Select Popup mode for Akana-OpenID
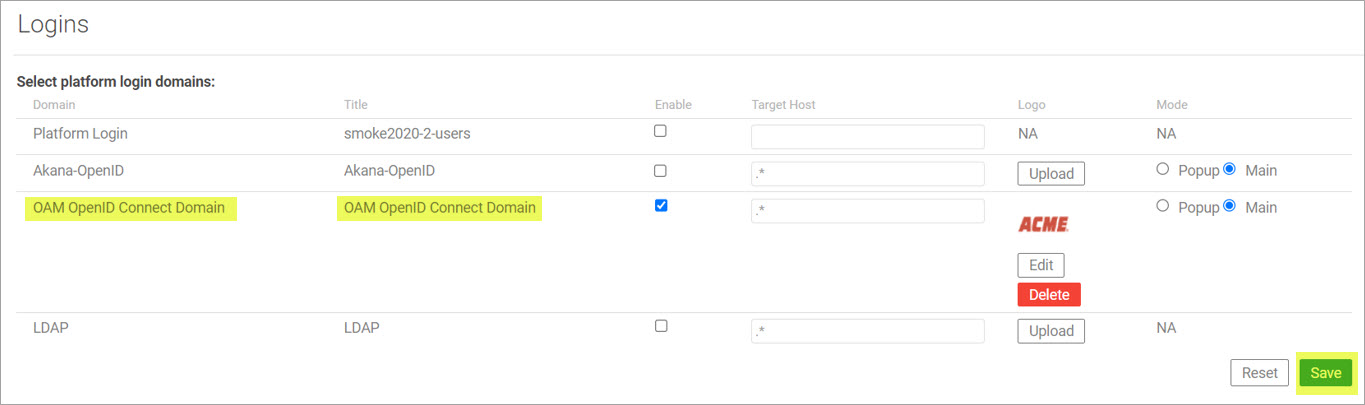This screenshot has height=405, width=1365. (x=1162, y=169)
